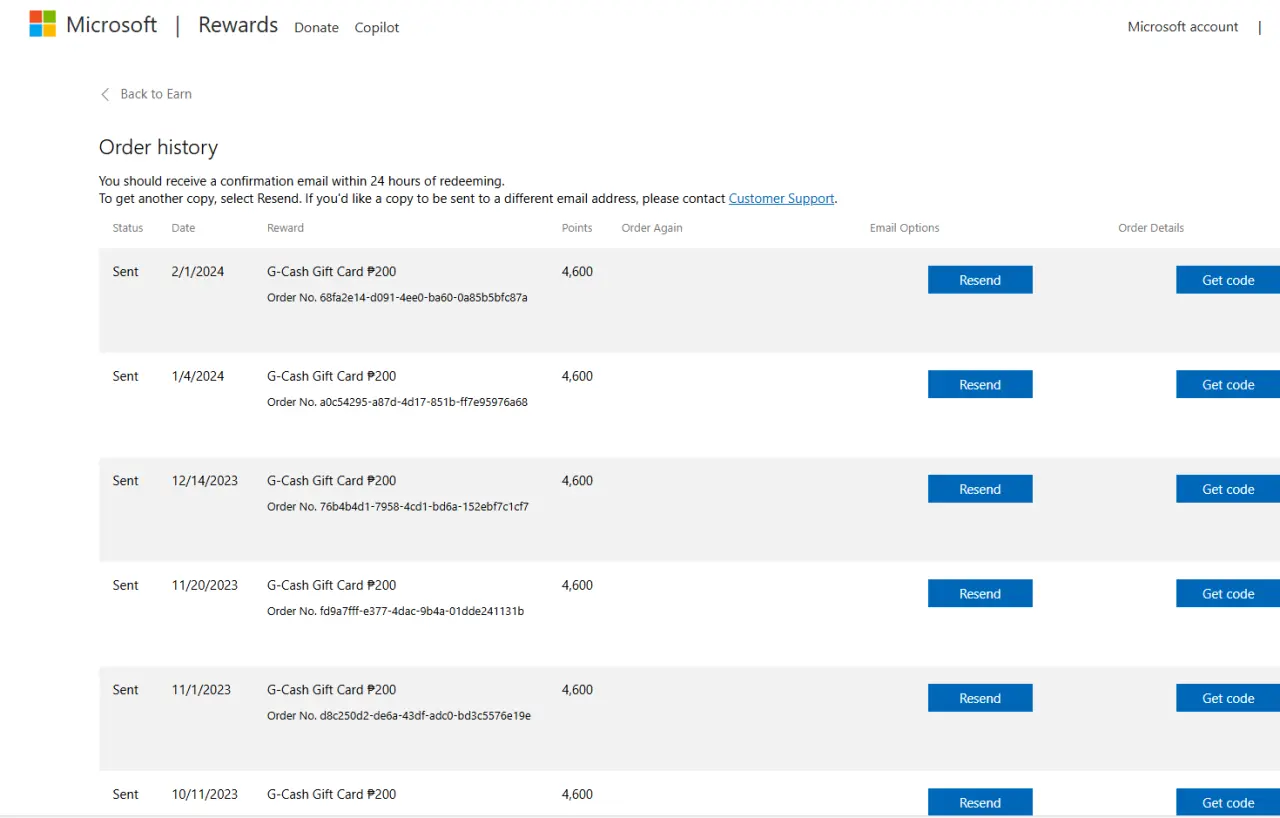Resend email for 11/1/2023 order
This screenshot has height=818, width=1280.
tap(980, 698)
